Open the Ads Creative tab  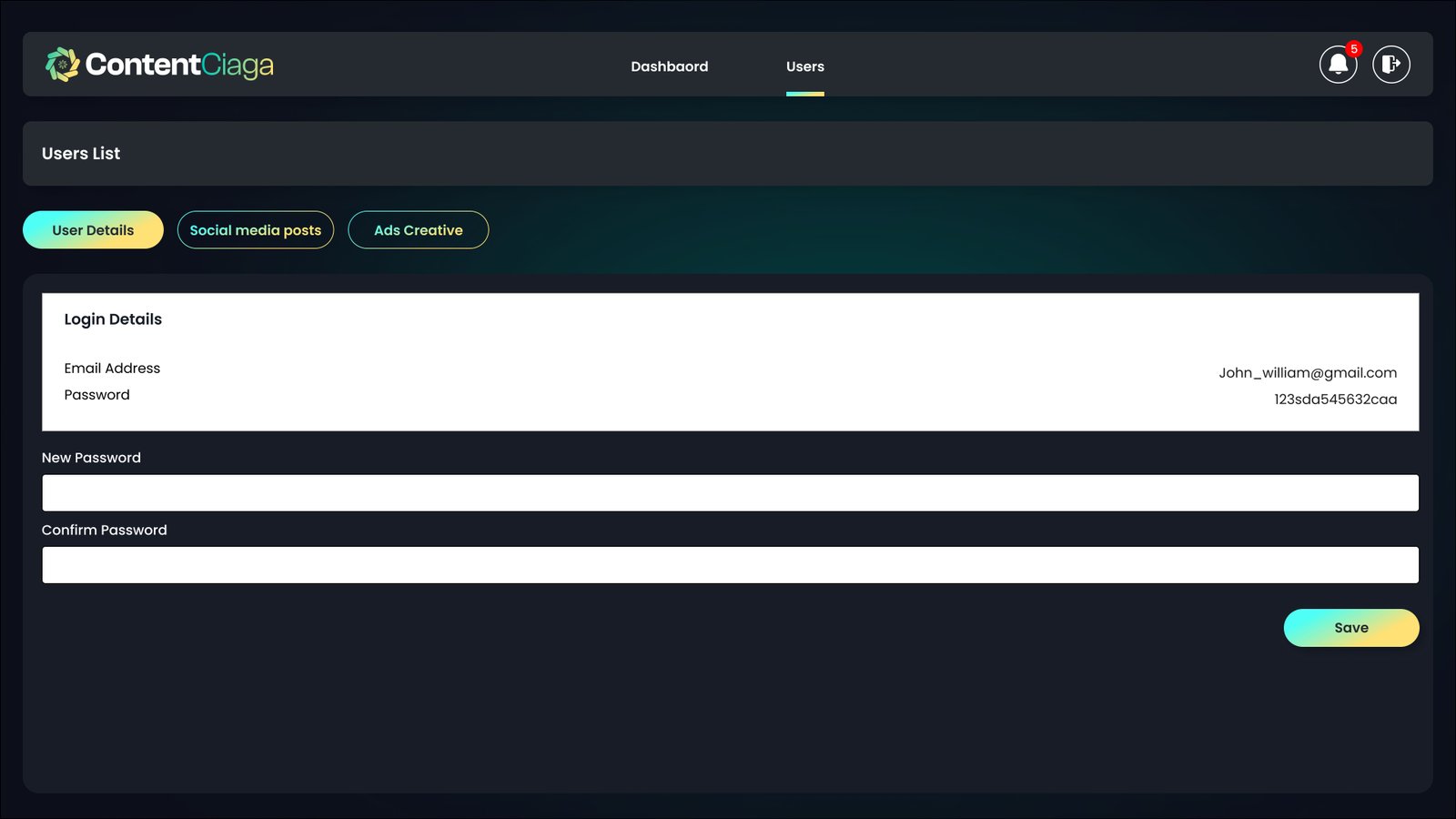click(419, 230)
